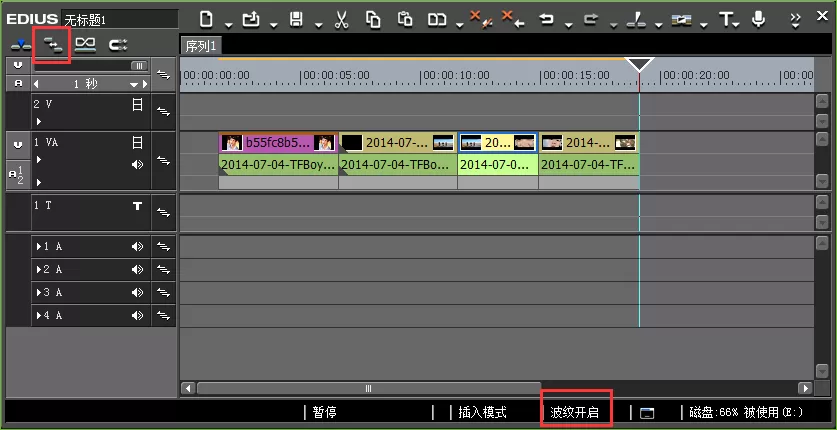
Task: Click the Paste clipboard icon
Action: (405, 20)
